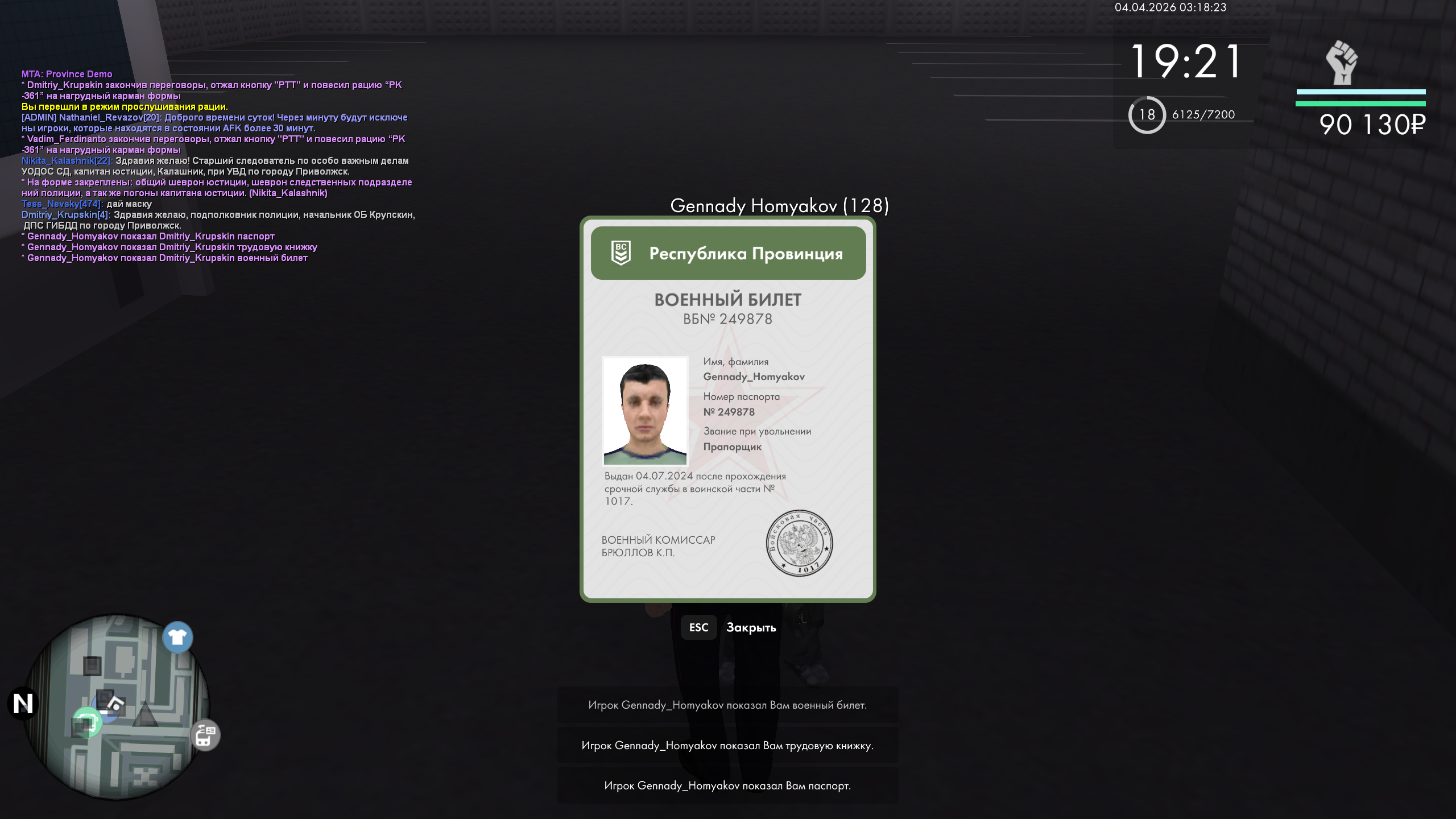This screenshot has width=1456, height=819.
Task: Click the blue T-shirt clothing store marker
Action: click(177, 637)
